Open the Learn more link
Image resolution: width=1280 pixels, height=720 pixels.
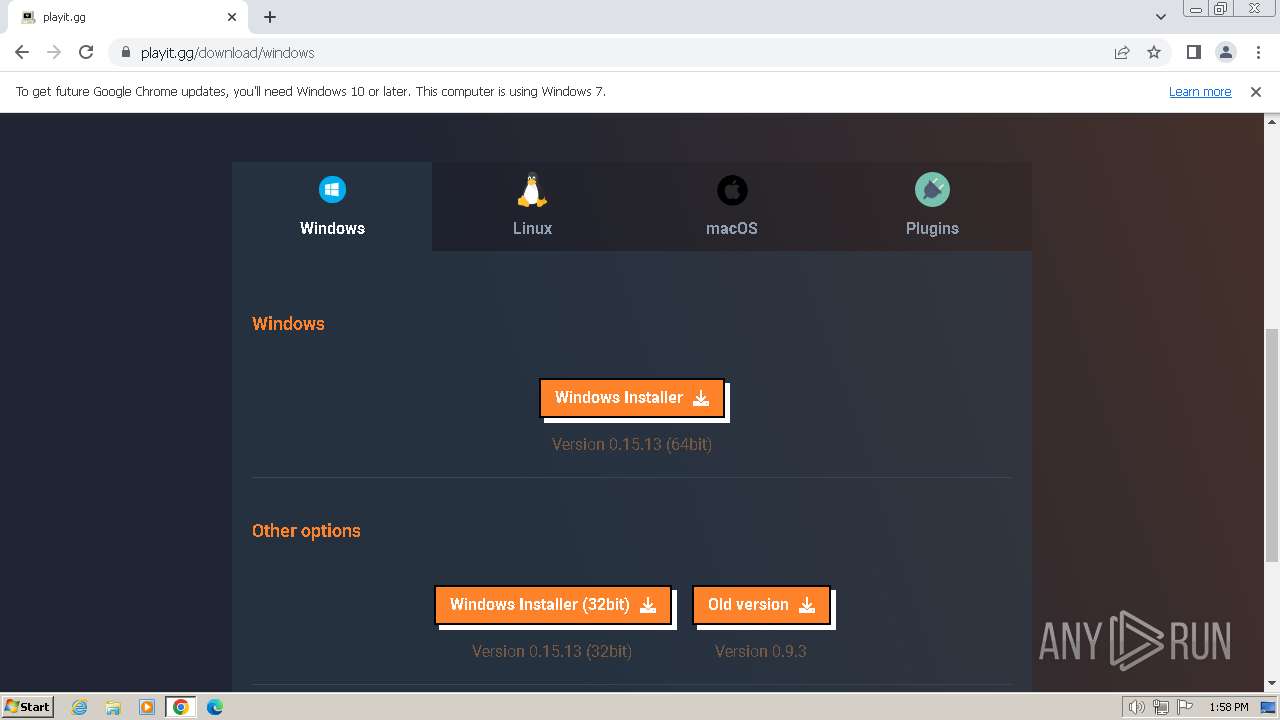point(1200,91)
